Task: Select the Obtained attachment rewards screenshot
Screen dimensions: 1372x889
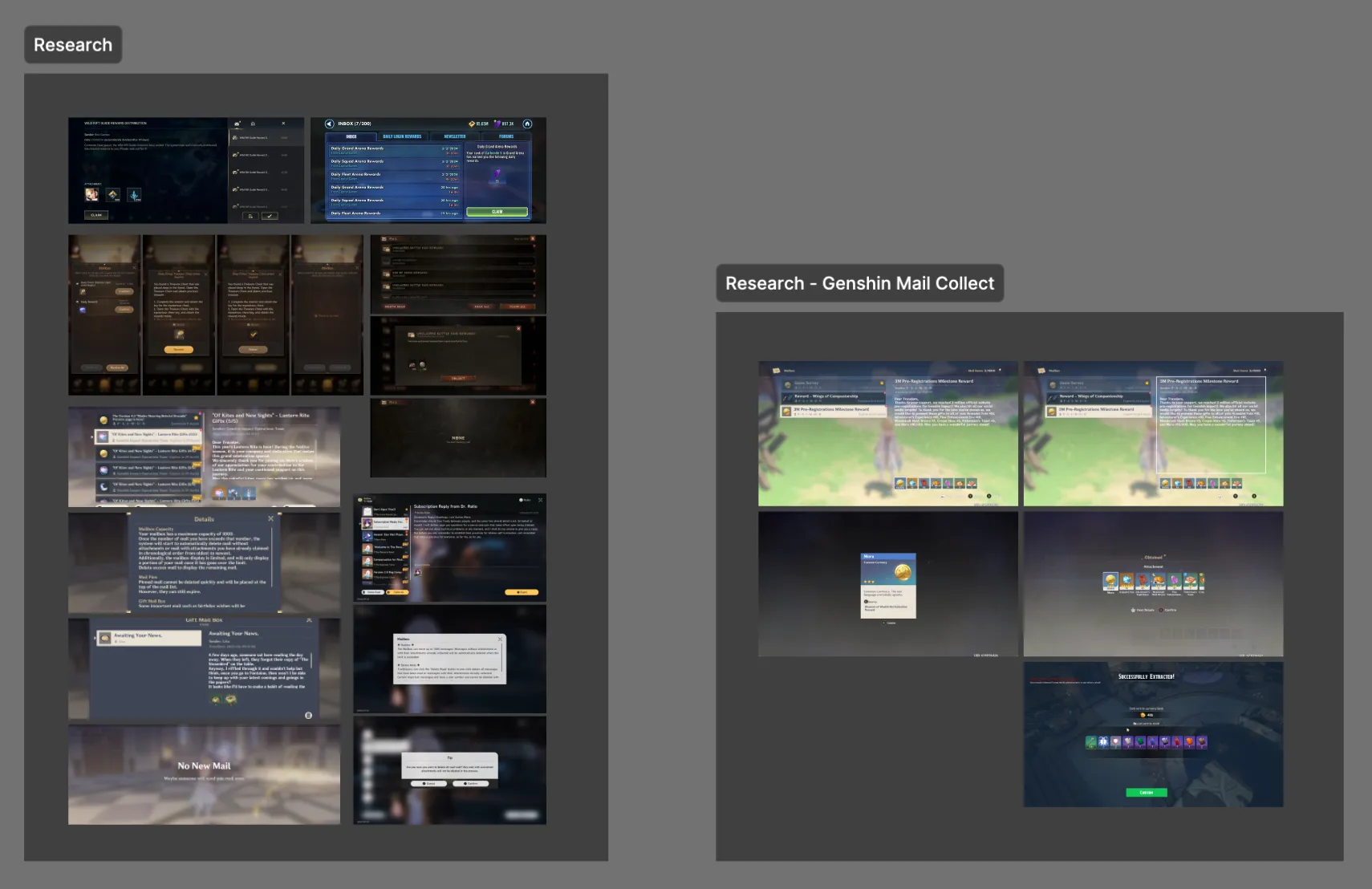Action: 1153,585
